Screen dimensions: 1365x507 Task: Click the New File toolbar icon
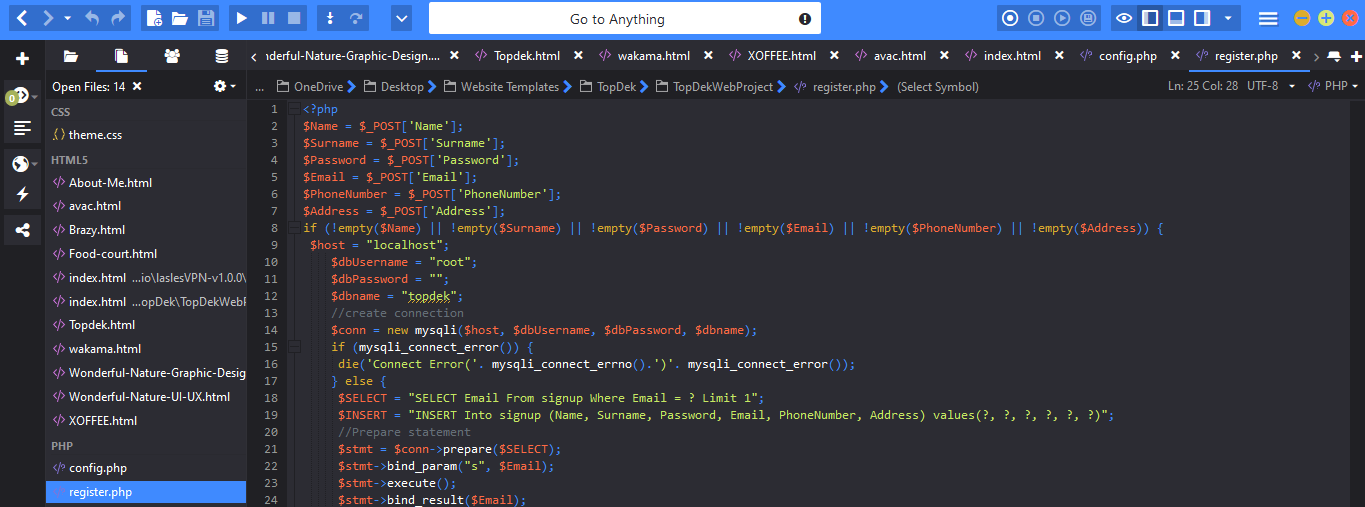click(153, 18)
